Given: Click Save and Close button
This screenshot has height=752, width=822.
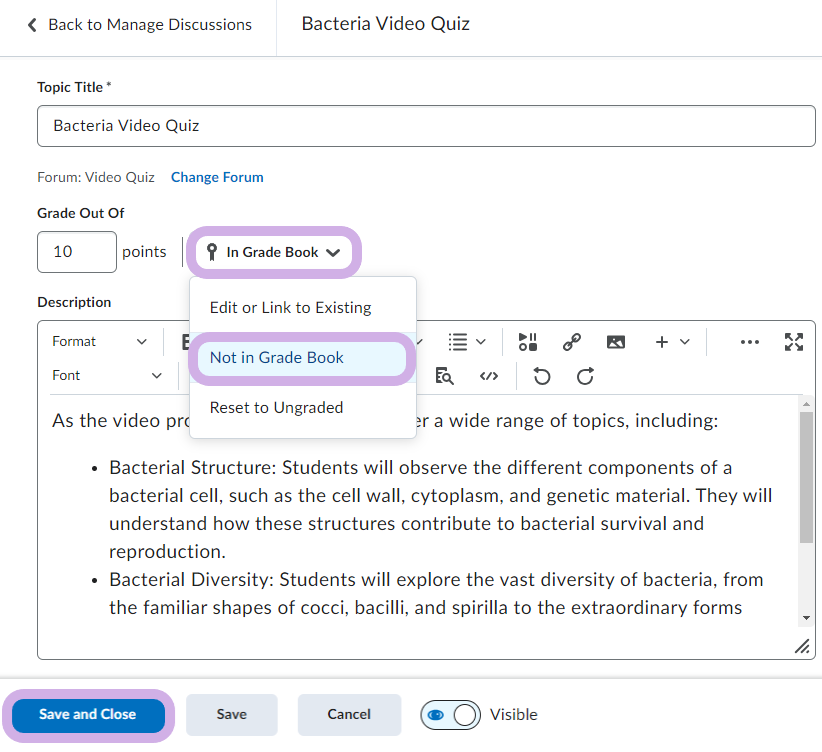Looking at the screenshot, I should pyautogui.click(x=87, y=715).
